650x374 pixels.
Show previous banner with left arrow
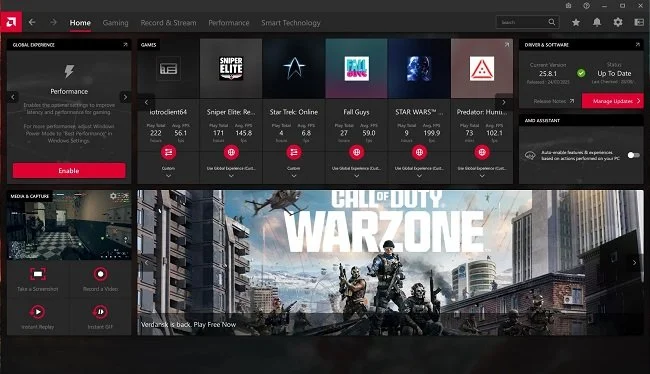pos(146,262)
